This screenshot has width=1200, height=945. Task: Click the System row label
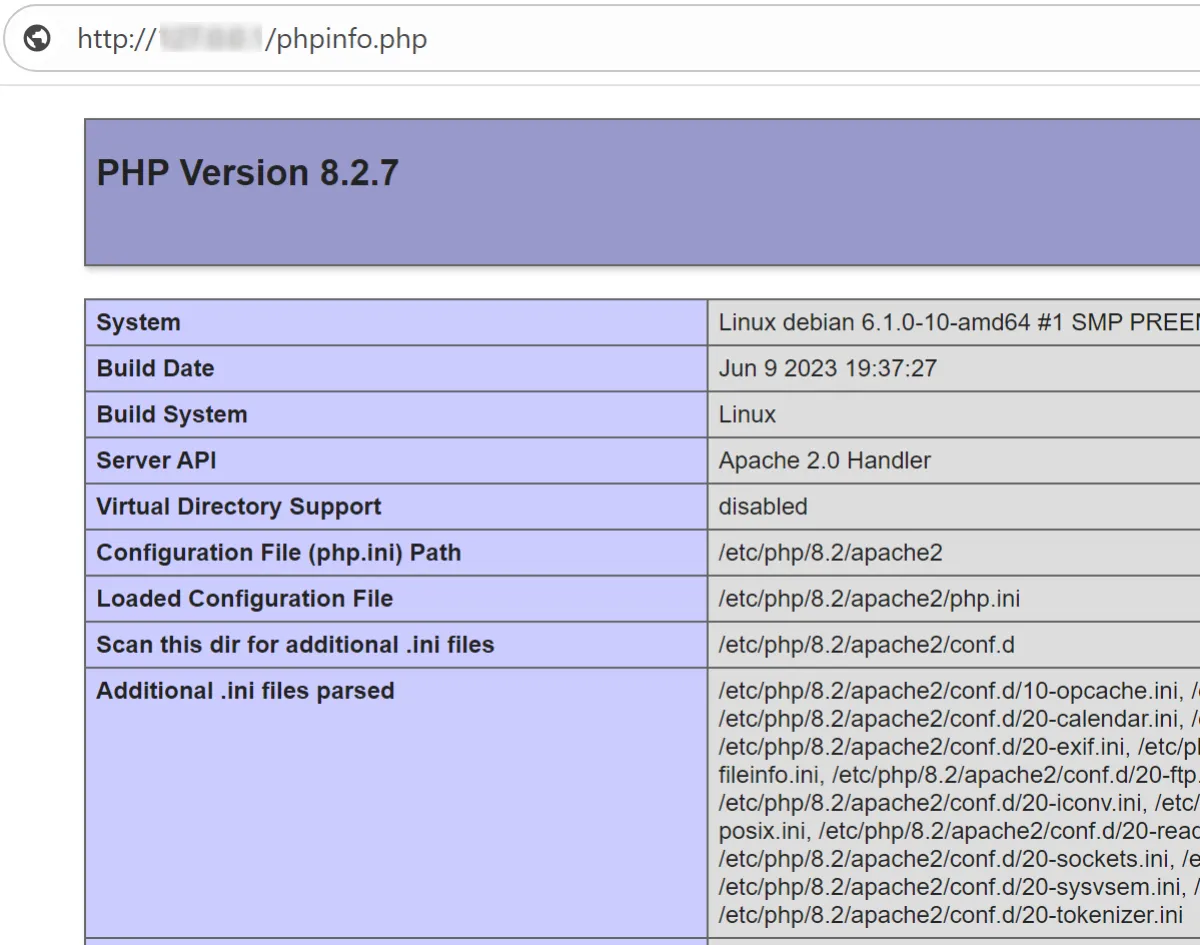[x=138, y=323]
